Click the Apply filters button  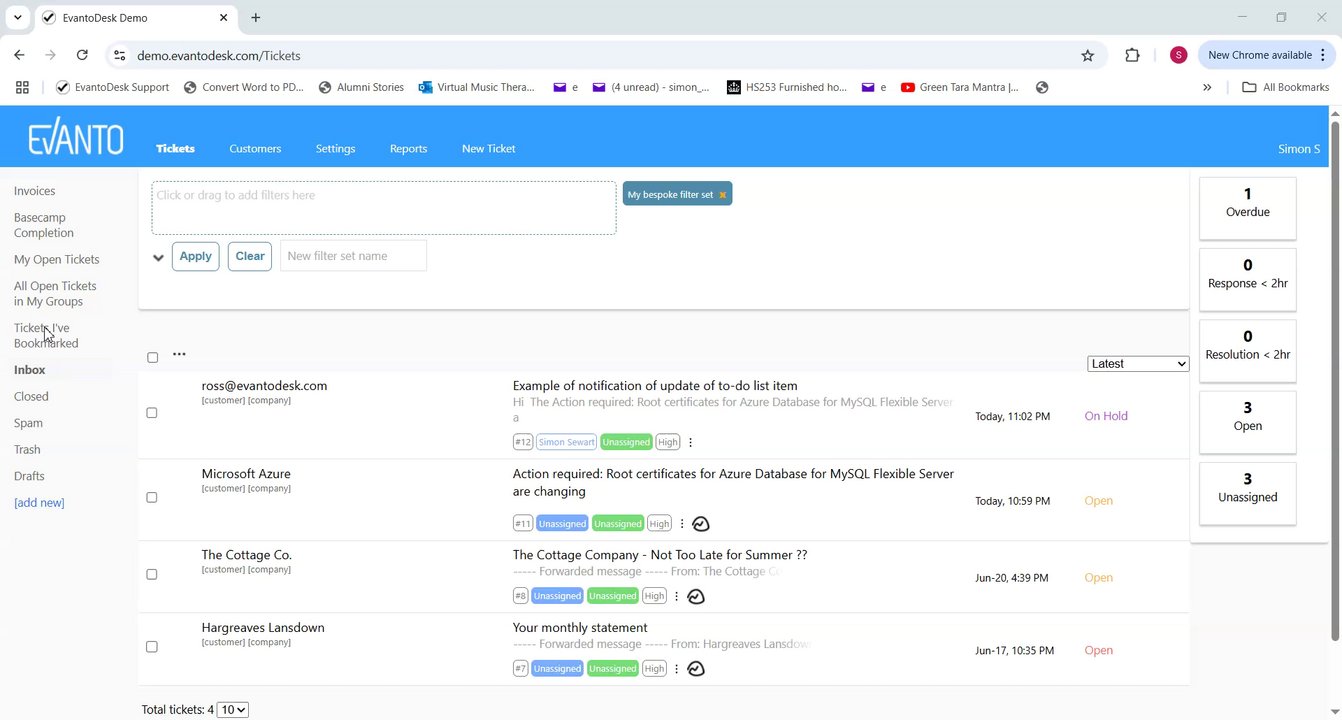195,256
